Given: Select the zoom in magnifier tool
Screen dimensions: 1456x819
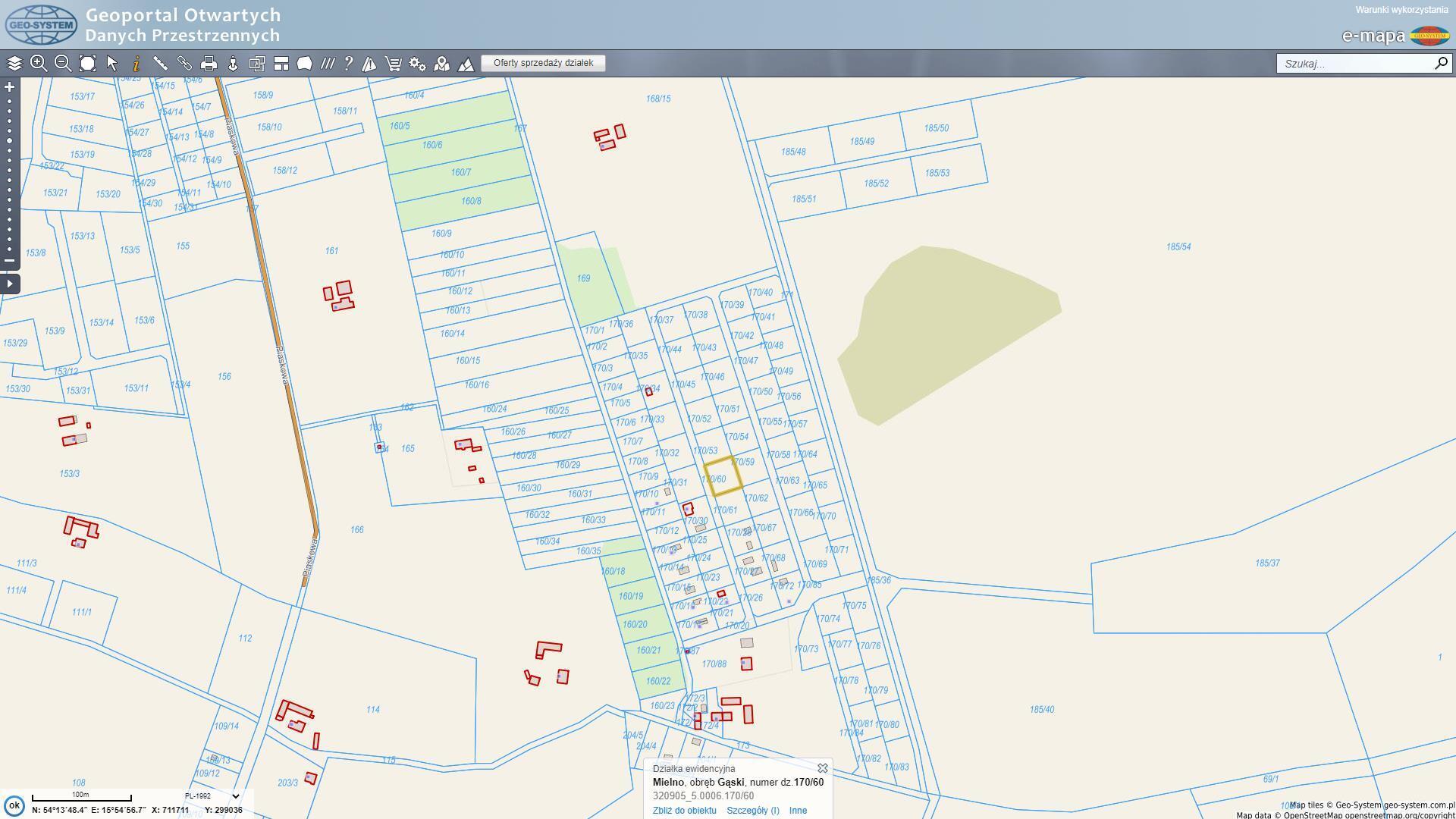Looking at the screenshot, I should click(x=39, y=64).
